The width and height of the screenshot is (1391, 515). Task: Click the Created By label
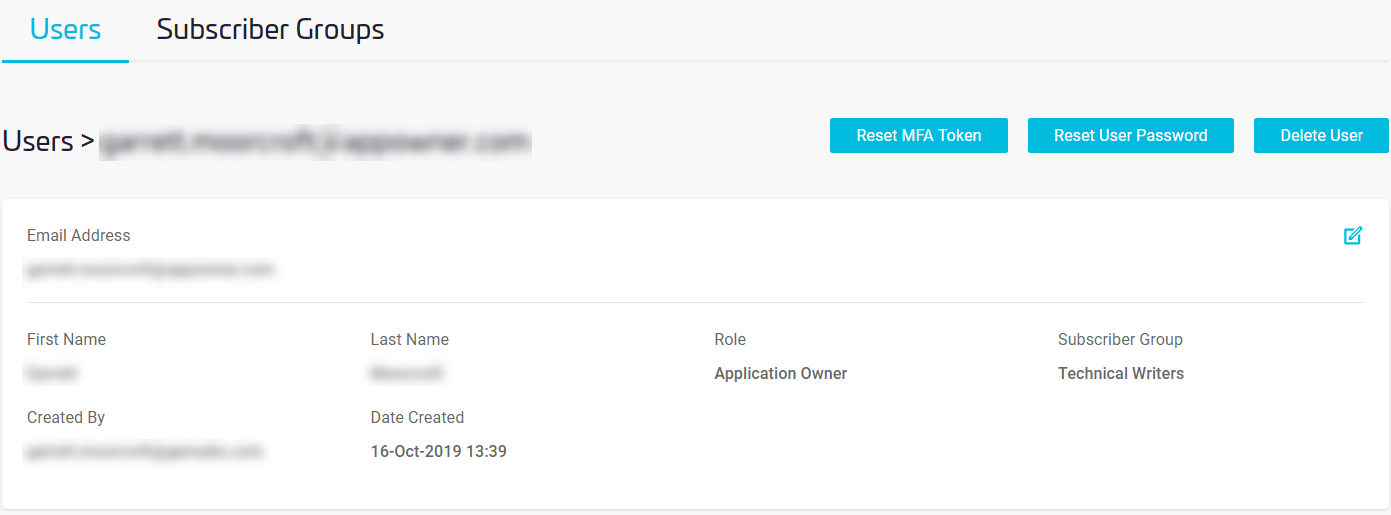pos(66,418)
